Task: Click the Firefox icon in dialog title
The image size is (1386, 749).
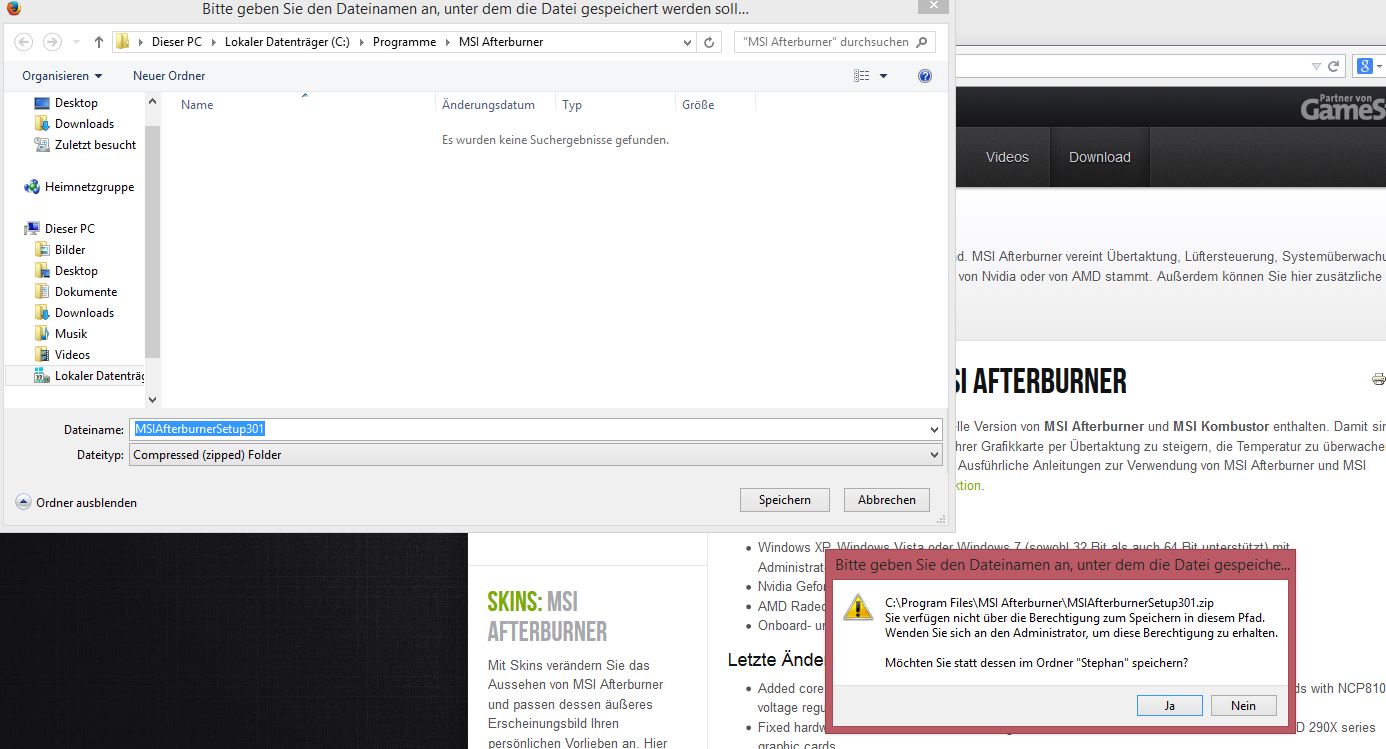Action: click(x=13, y=8)
